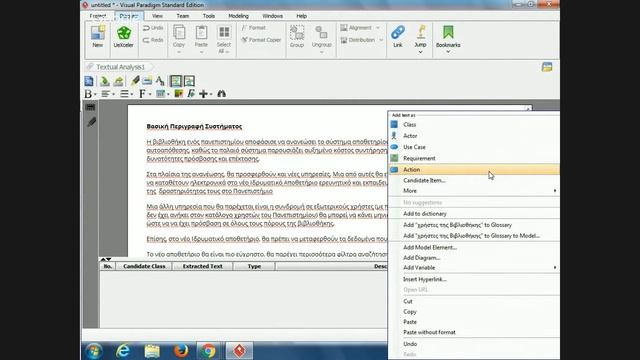640x360 pixels.
Task: Click the green Bookmarks icon
Action: pyautogui.click(x=448, y=32)
